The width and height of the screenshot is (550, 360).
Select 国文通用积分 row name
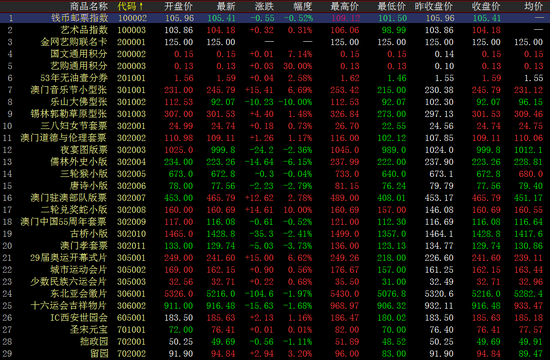[x=79, y=54]
